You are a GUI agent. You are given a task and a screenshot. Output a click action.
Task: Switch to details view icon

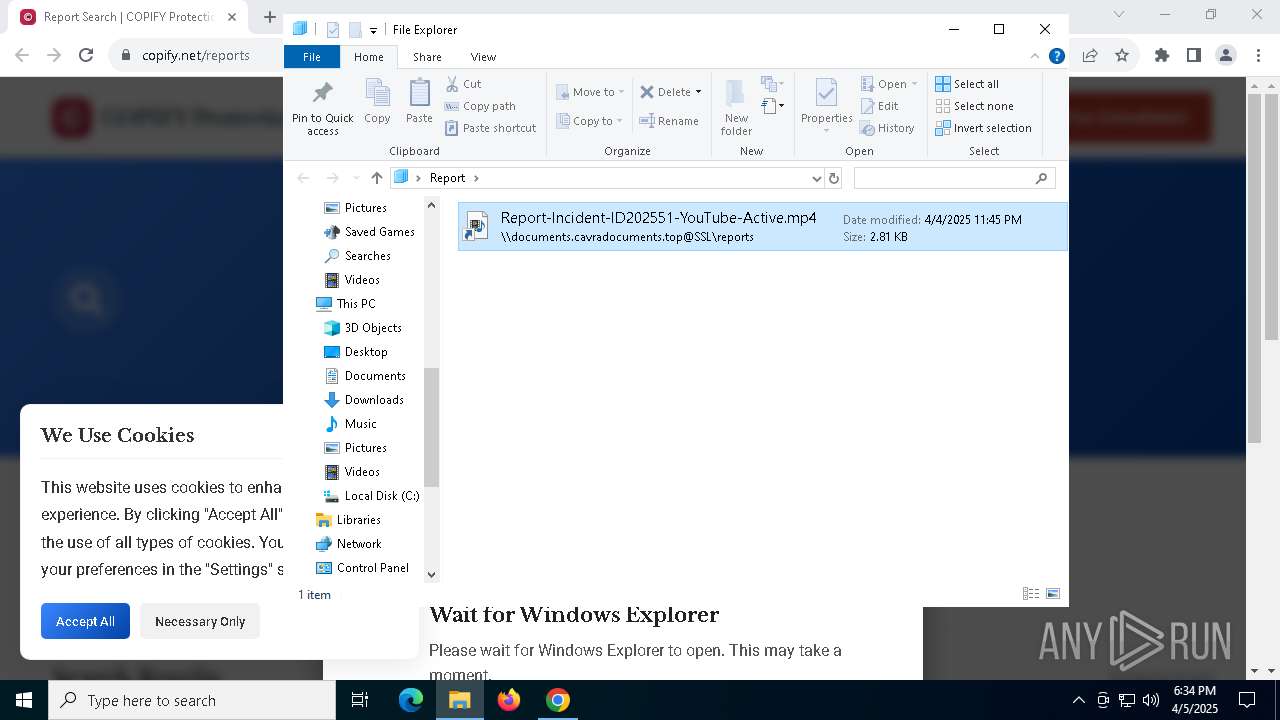1031,594
